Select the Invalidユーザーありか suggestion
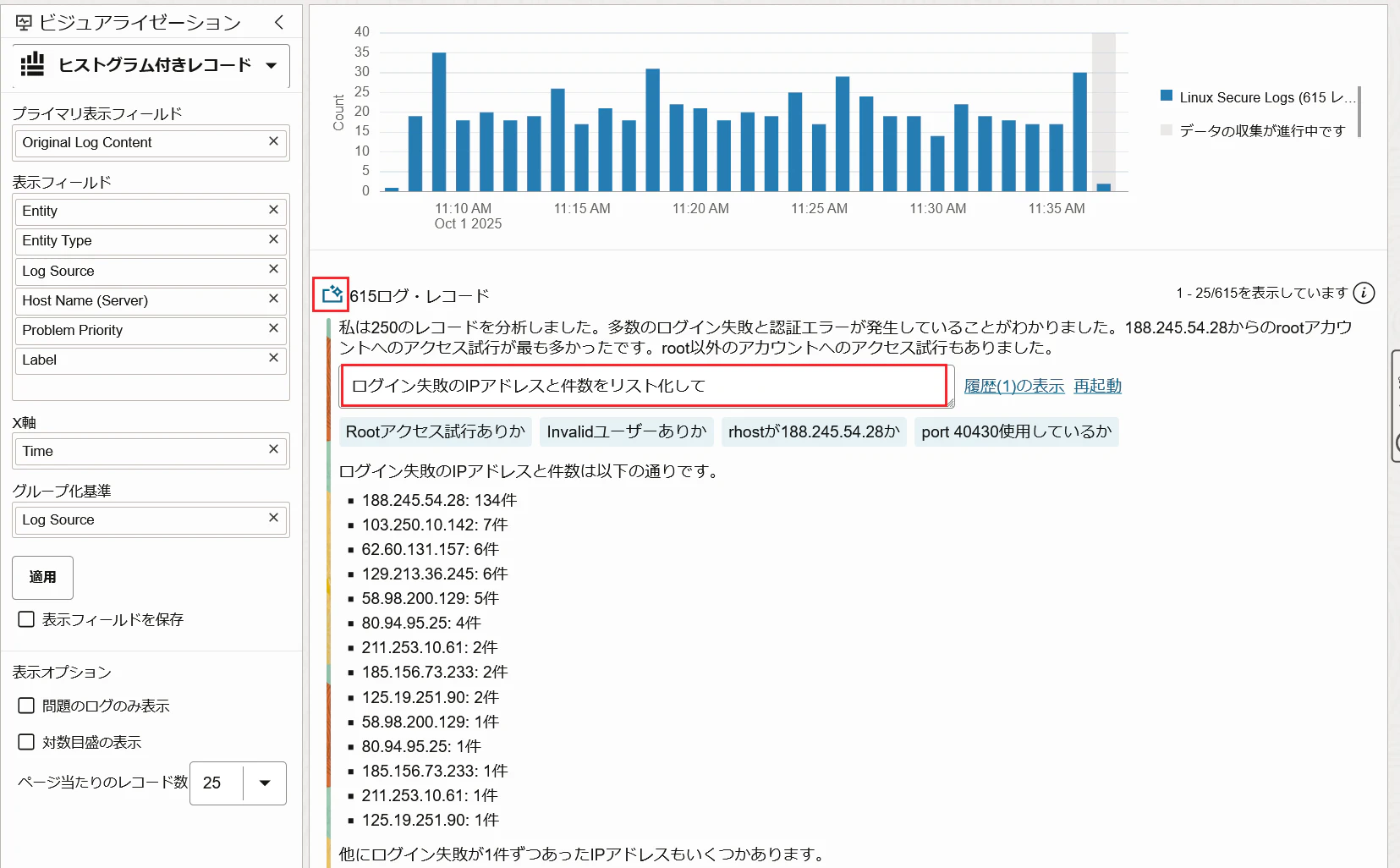Image resolution: width=1400 pixels, height=868 pixels. click(x=626, y=431)
